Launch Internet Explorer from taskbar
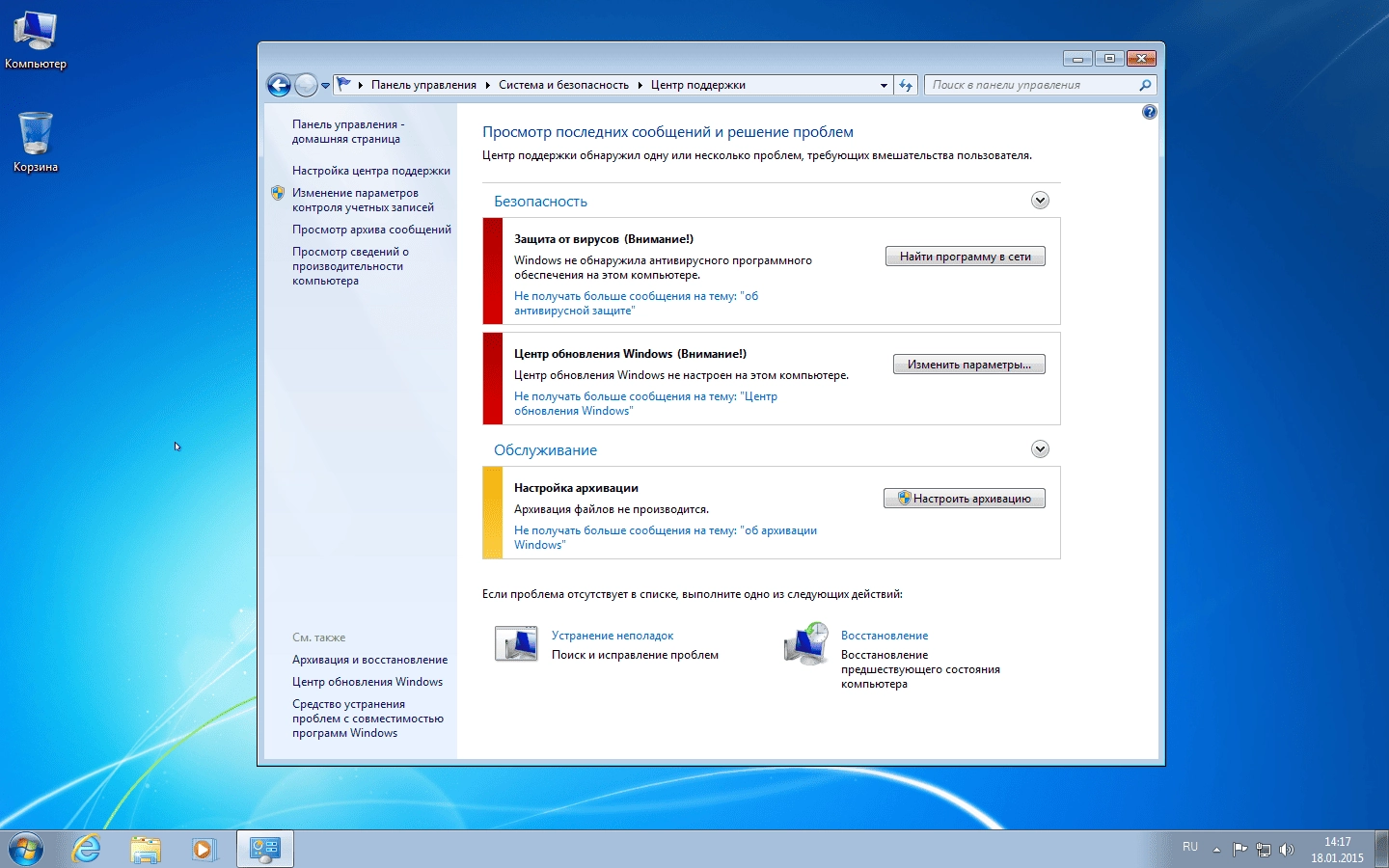This screenshot has width=1389, height=868. (x=87, y=849)
